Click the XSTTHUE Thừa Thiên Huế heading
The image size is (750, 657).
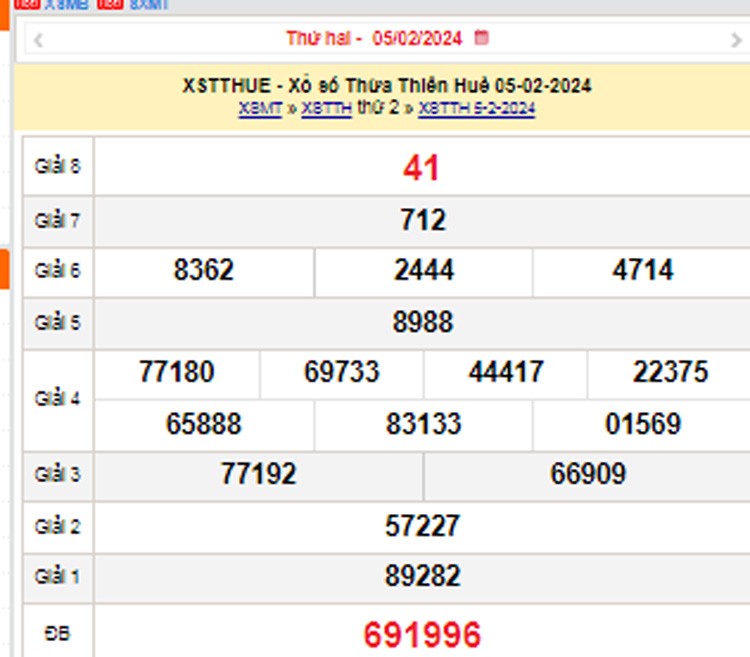click(x=386, y=86)
